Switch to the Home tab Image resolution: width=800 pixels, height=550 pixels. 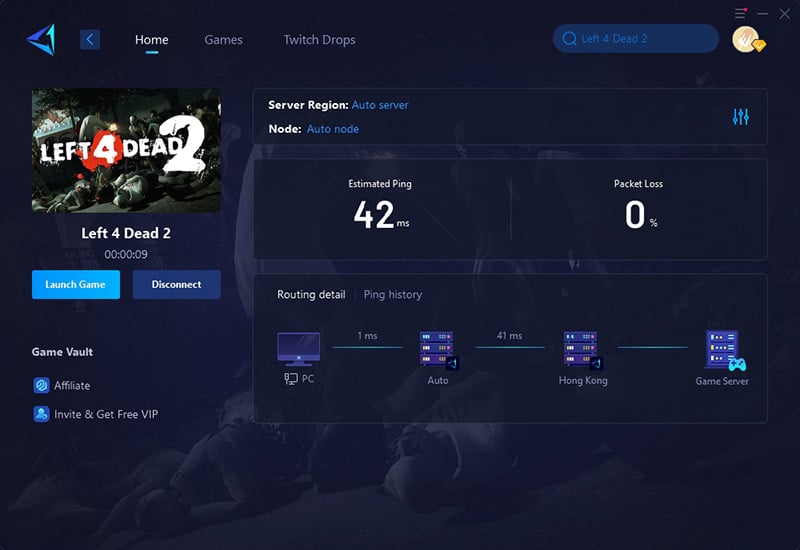(x=152, y=40)
